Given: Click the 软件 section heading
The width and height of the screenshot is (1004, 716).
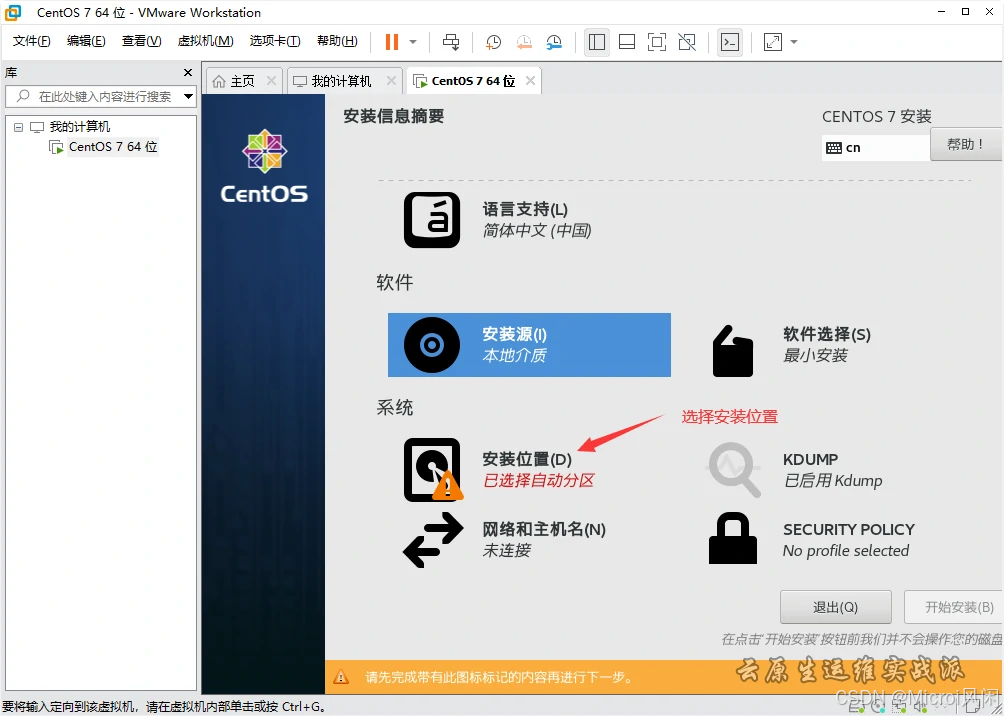Looking at the screenshot, I should coord(394,282).
